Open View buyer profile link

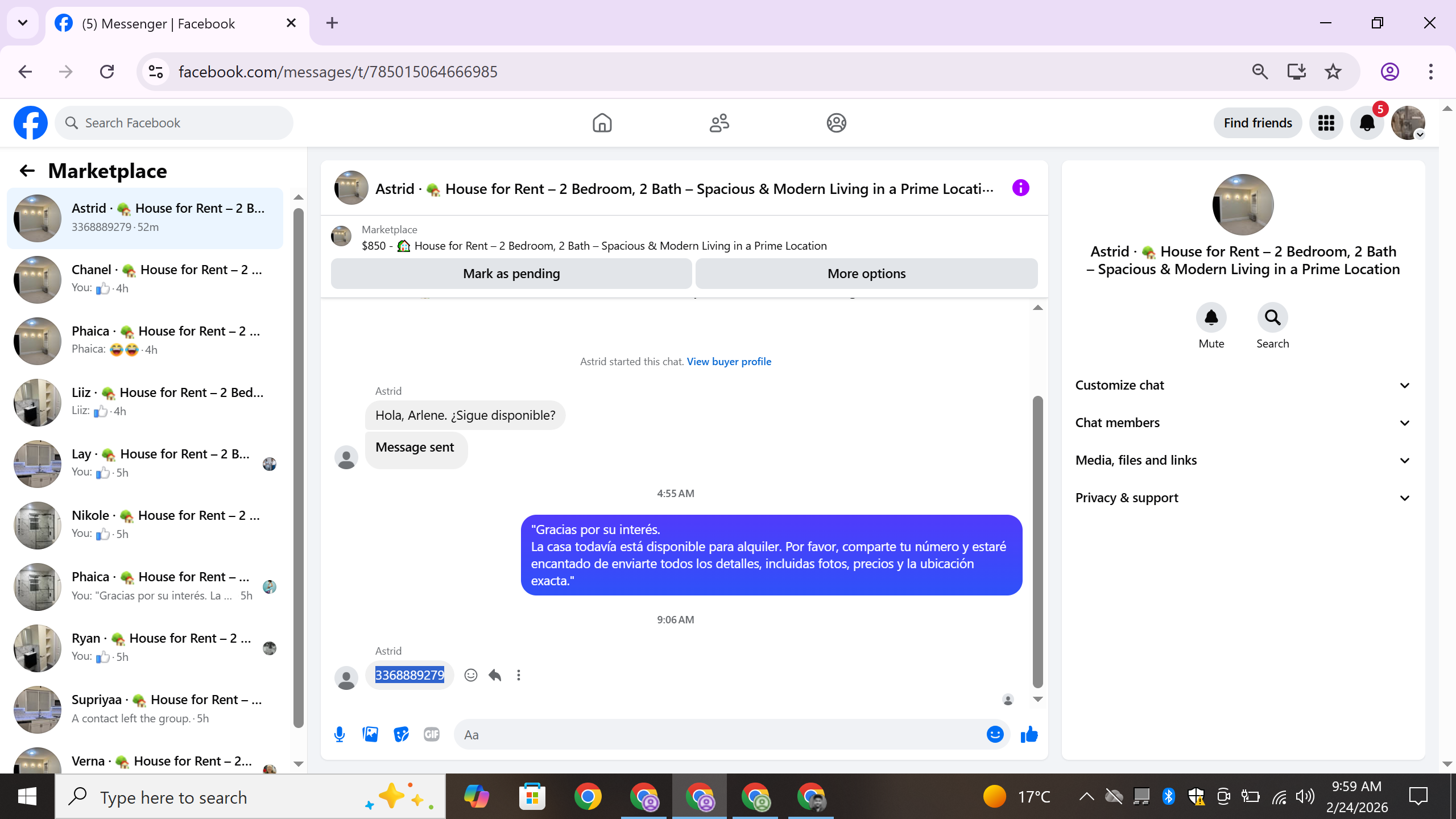729,361
